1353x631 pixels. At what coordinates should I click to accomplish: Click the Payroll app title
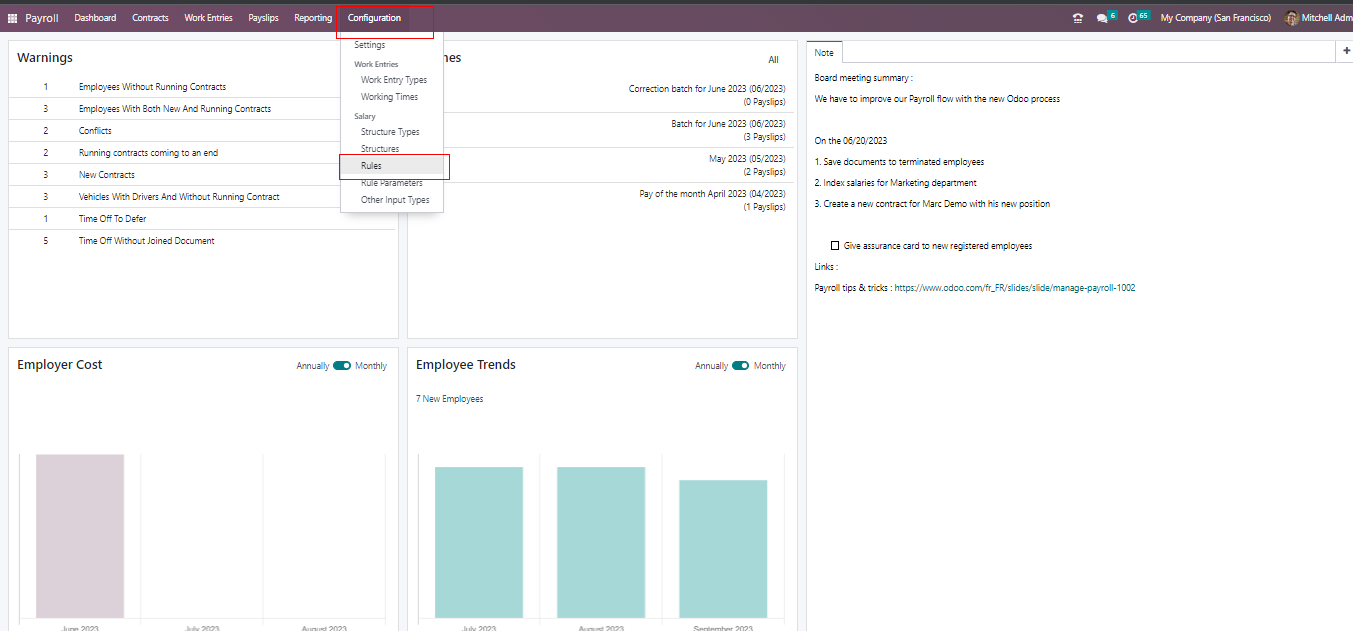[x=42, y=18]
